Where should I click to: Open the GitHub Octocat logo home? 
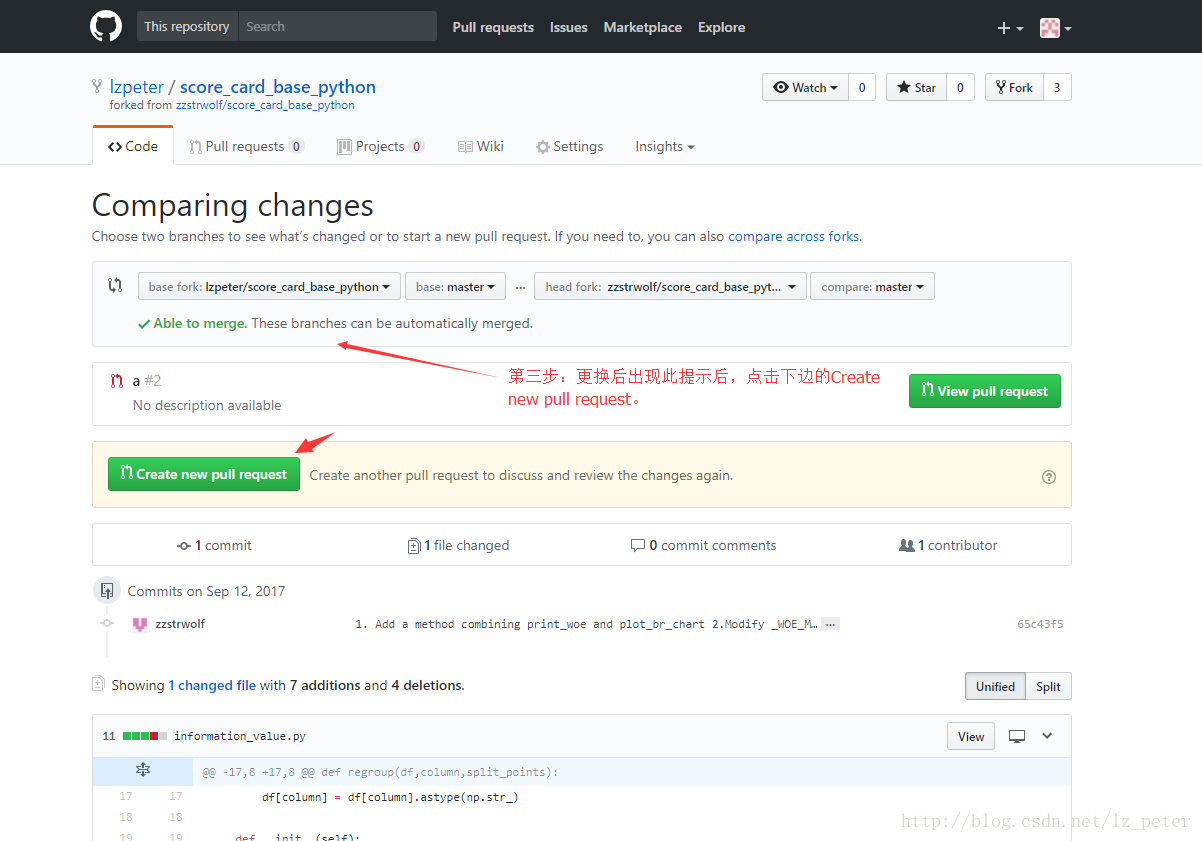click(106, 26)
